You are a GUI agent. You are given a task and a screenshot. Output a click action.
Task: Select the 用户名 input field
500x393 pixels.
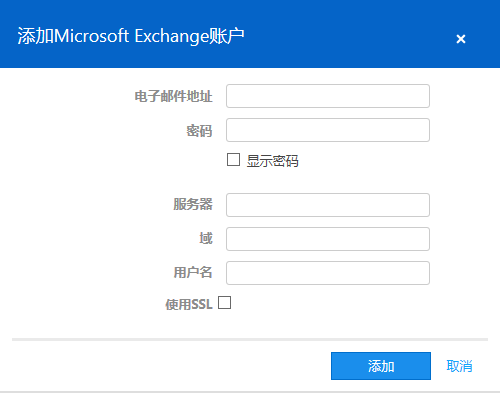coord(328,273)
